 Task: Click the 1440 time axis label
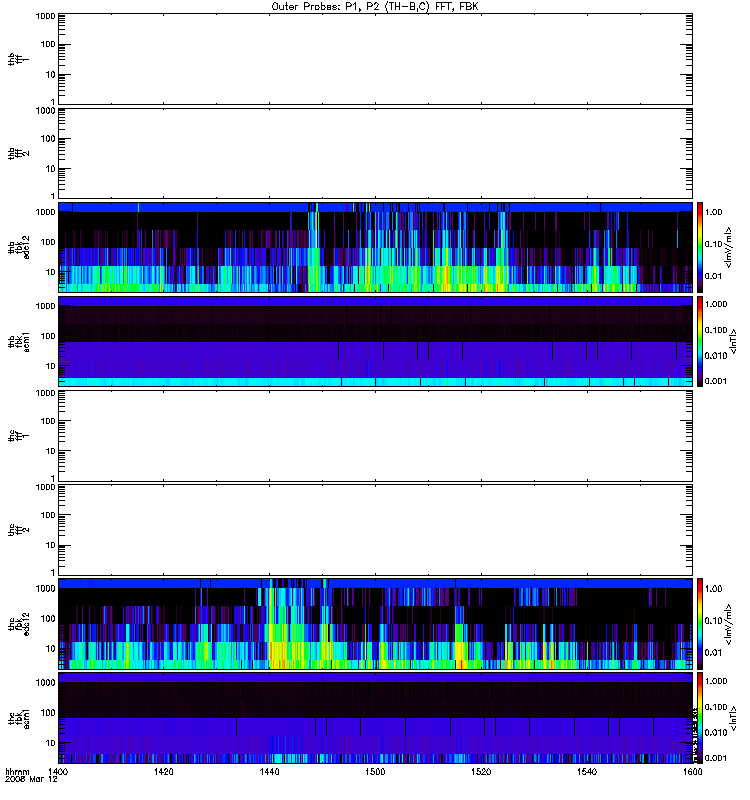coord(269,771)
